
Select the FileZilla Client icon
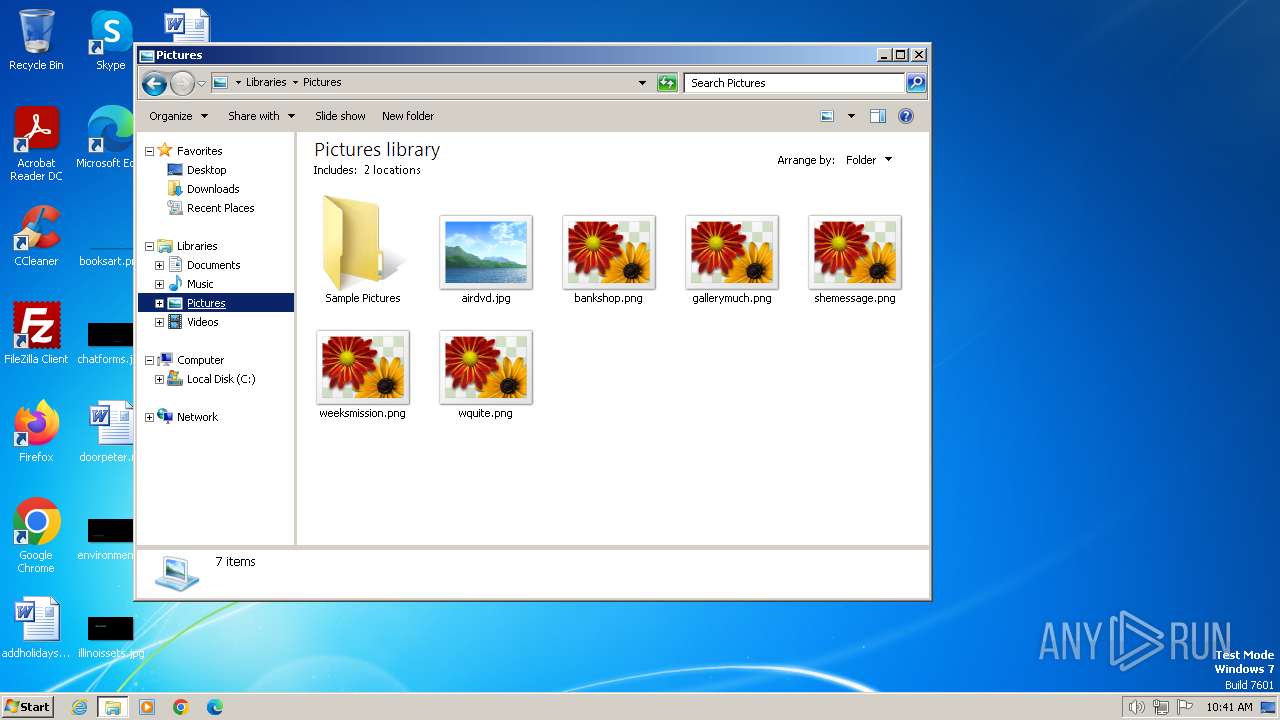[36, 333]
